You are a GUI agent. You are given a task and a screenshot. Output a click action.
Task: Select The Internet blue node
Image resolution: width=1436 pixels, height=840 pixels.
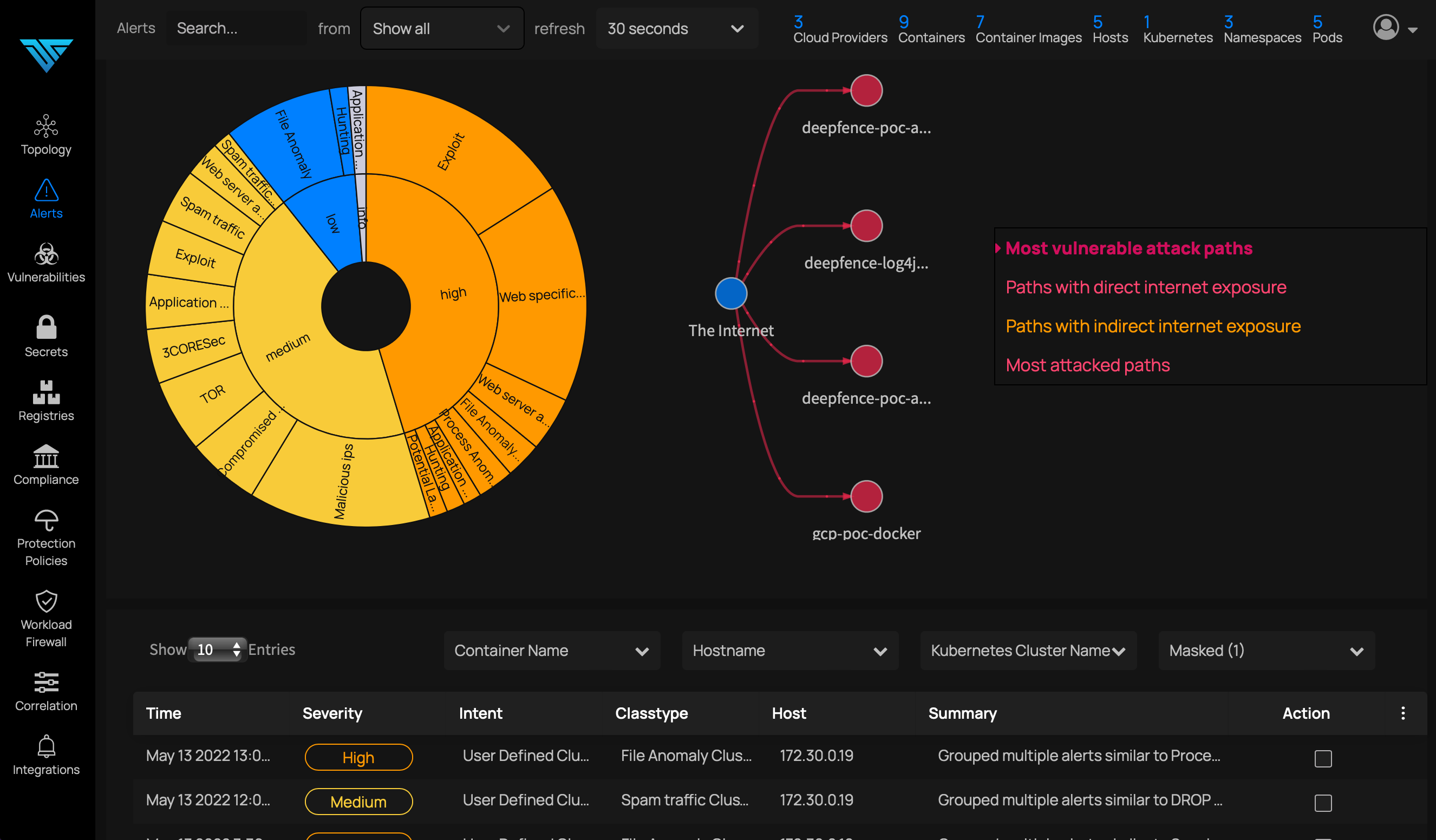pyautogui.click(x=731, y=294)
